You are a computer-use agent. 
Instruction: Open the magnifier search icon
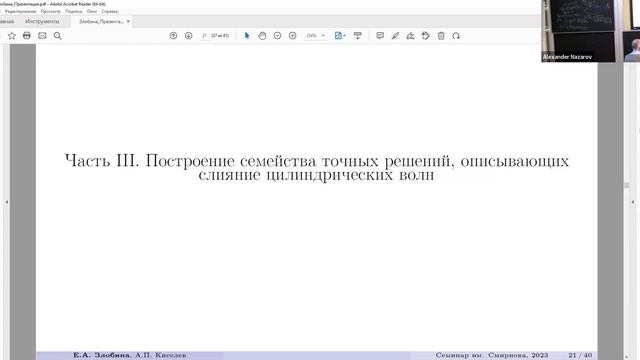click(x=58, y=36)
